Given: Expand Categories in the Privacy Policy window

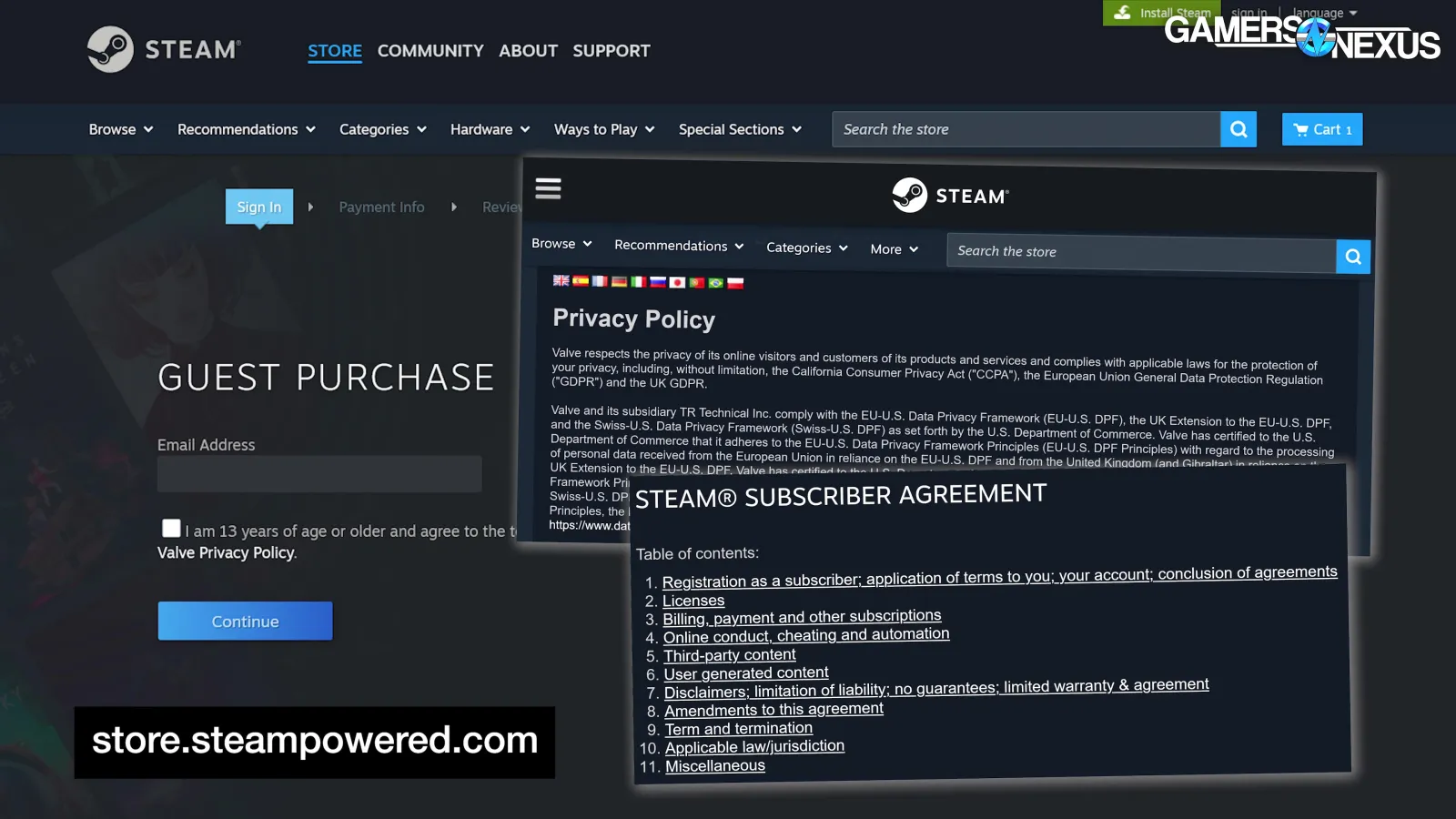Looking at the screenshot, I should (807, 248).
